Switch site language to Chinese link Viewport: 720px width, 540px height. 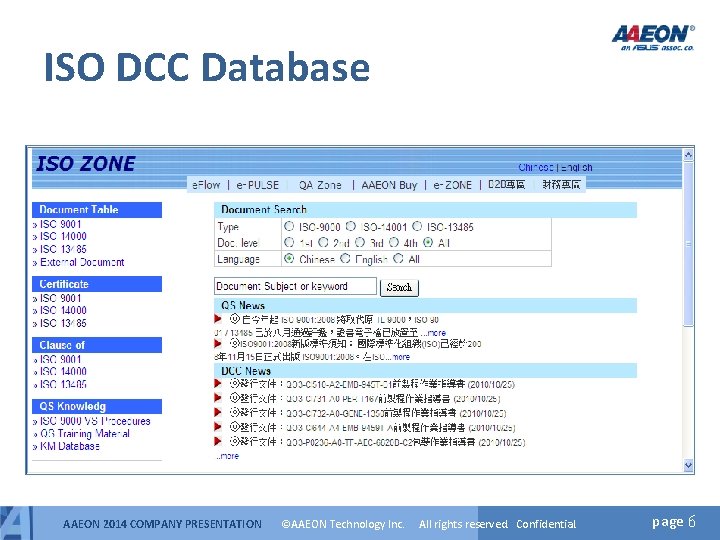pyautogui.click(x=535, y=168)
